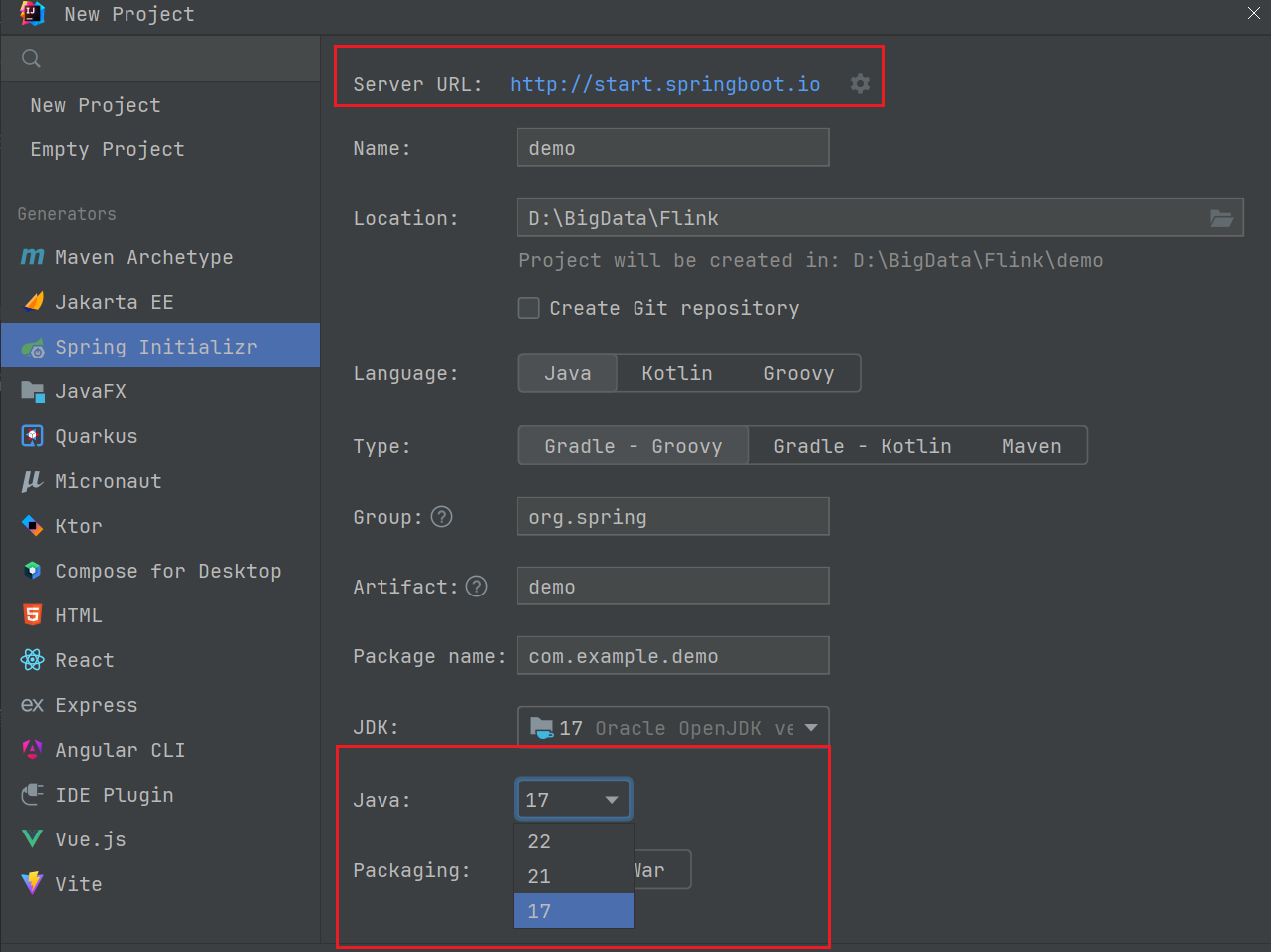This screenshot has height=952, width=1271.
Task: Click the React atom icon
Action: click(33, 659)
